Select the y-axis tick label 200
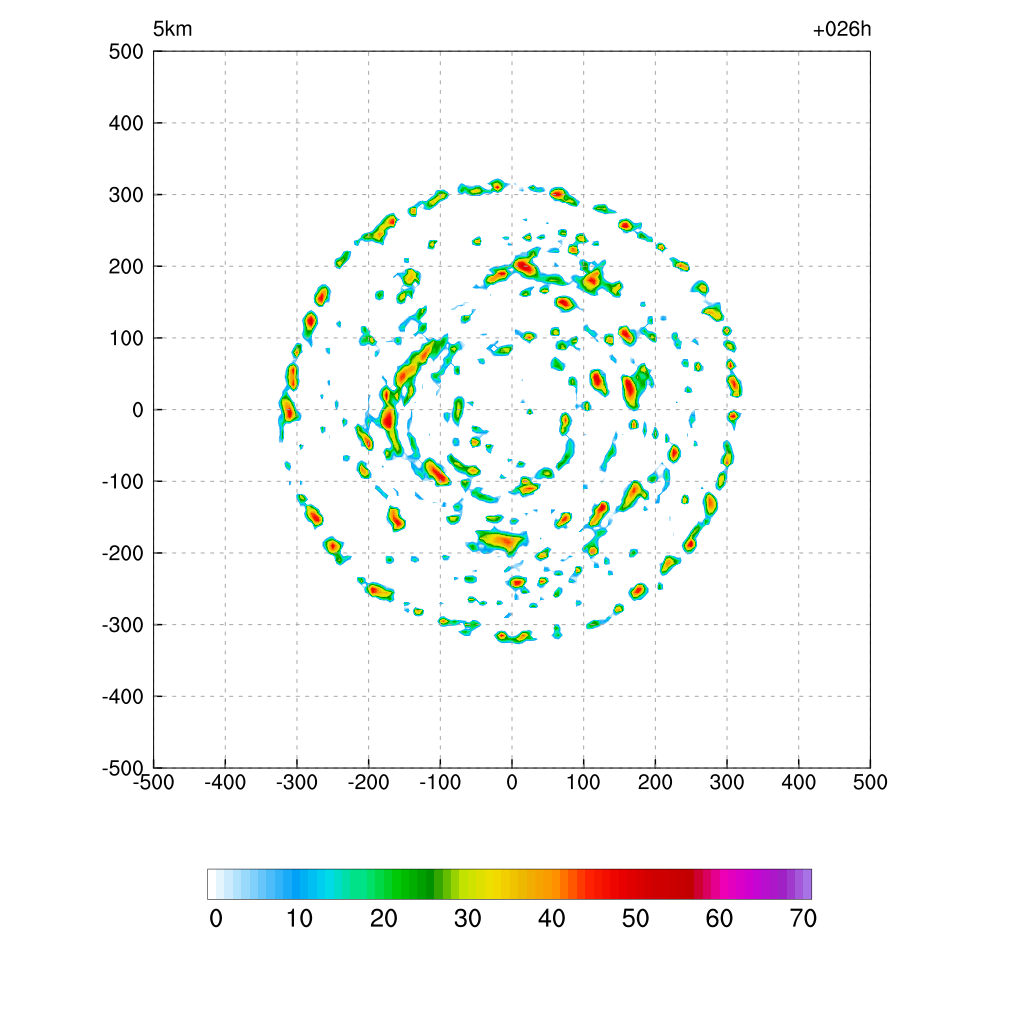 126,266
